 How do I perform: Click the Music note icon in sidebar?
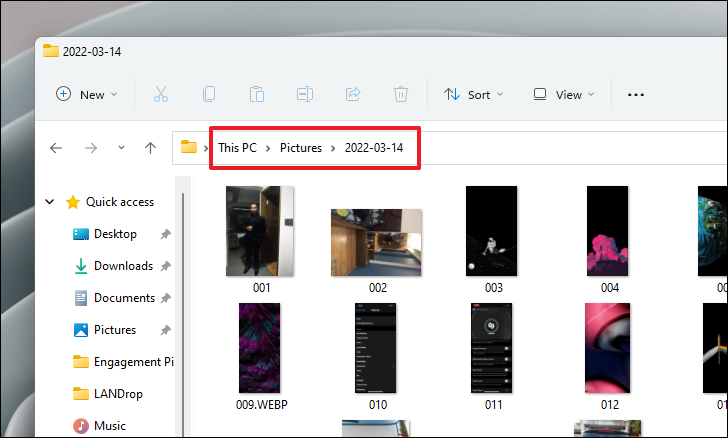pos(81,425)
